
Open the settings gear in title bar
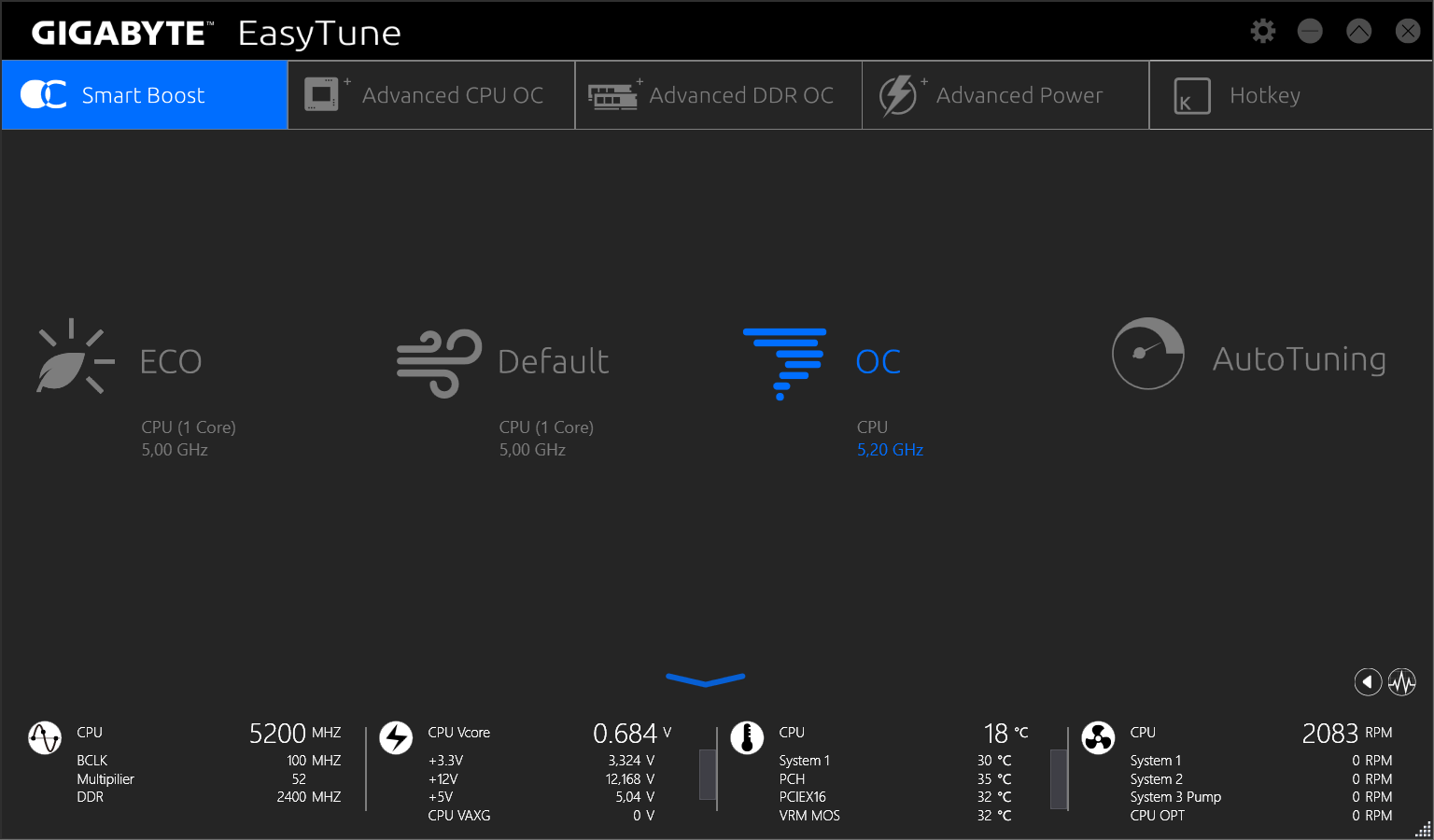(x=1263, y=31)
